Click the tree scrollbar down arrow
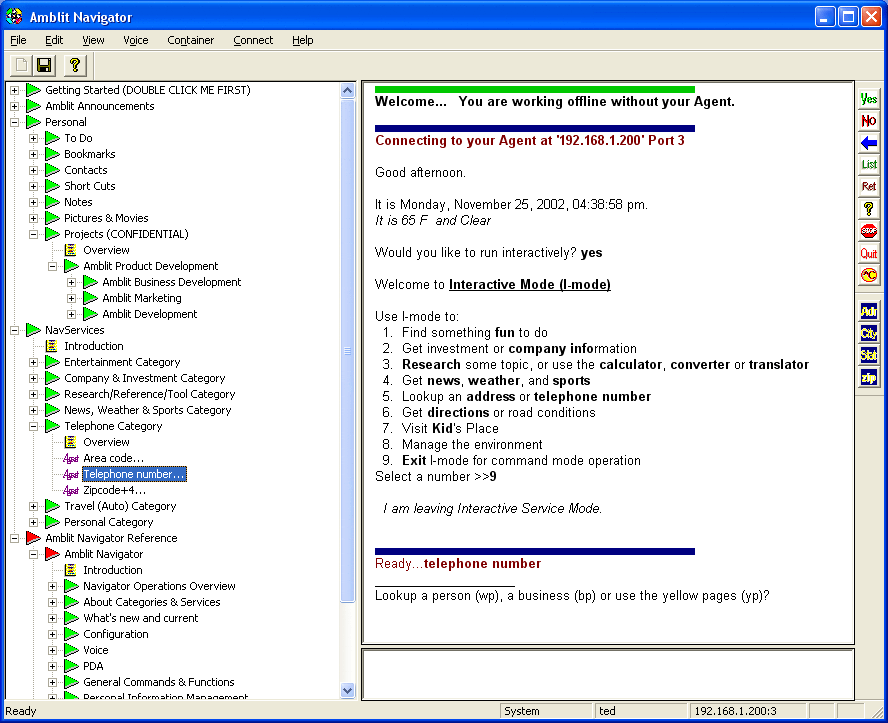The width and height of the screenshot is (888, 723). [348, 690]
